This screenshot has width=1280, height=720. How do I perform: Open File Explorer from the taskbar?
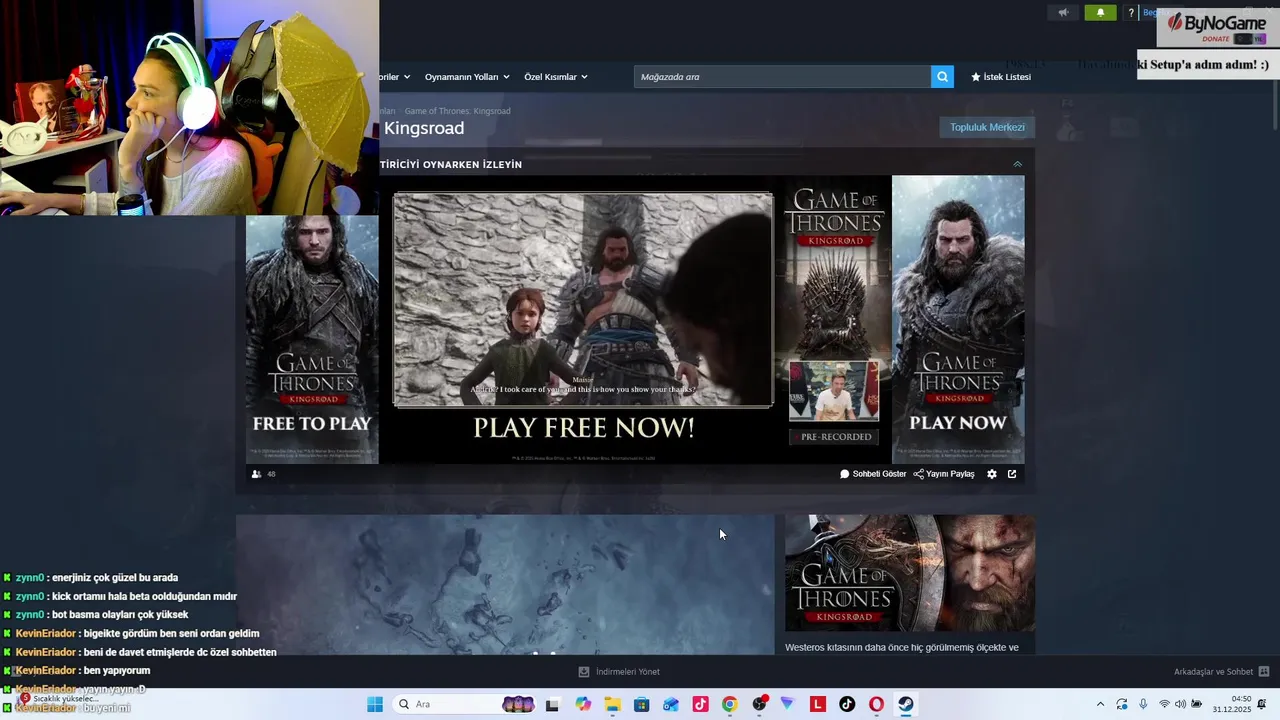coord(612,704)
